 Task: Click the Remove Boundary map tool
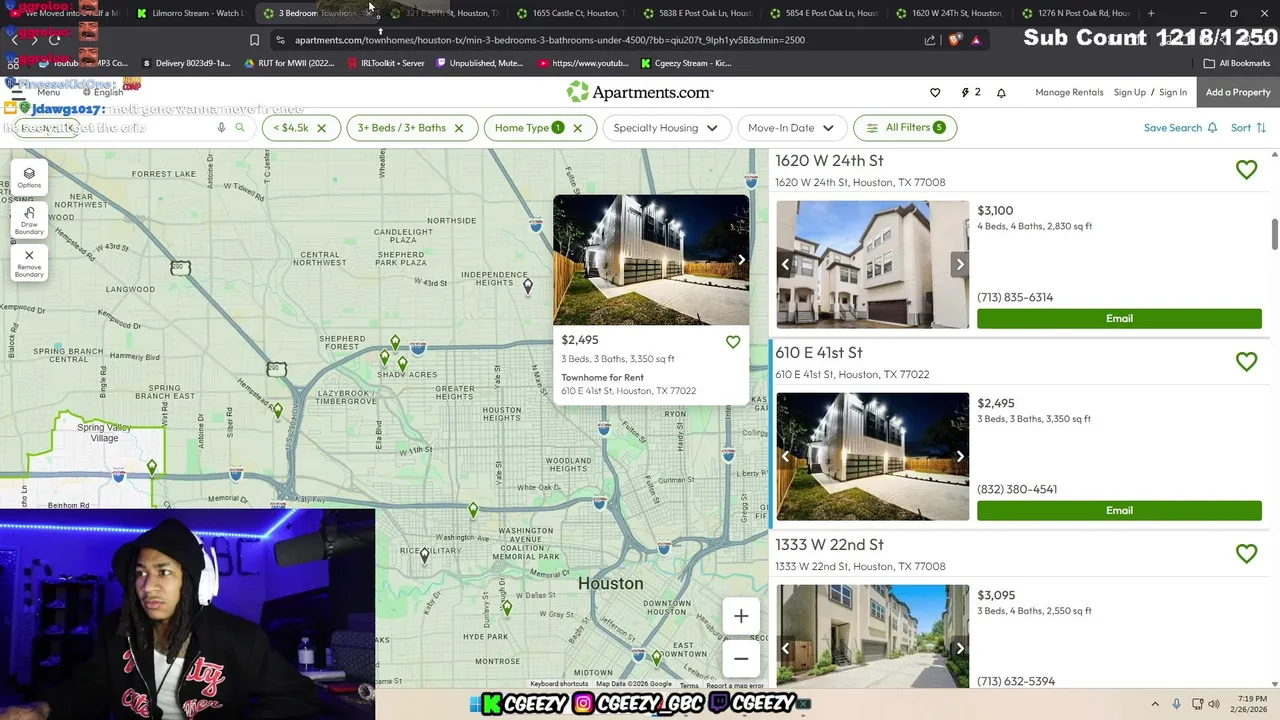pyautogui.click(x=29, y=264)
